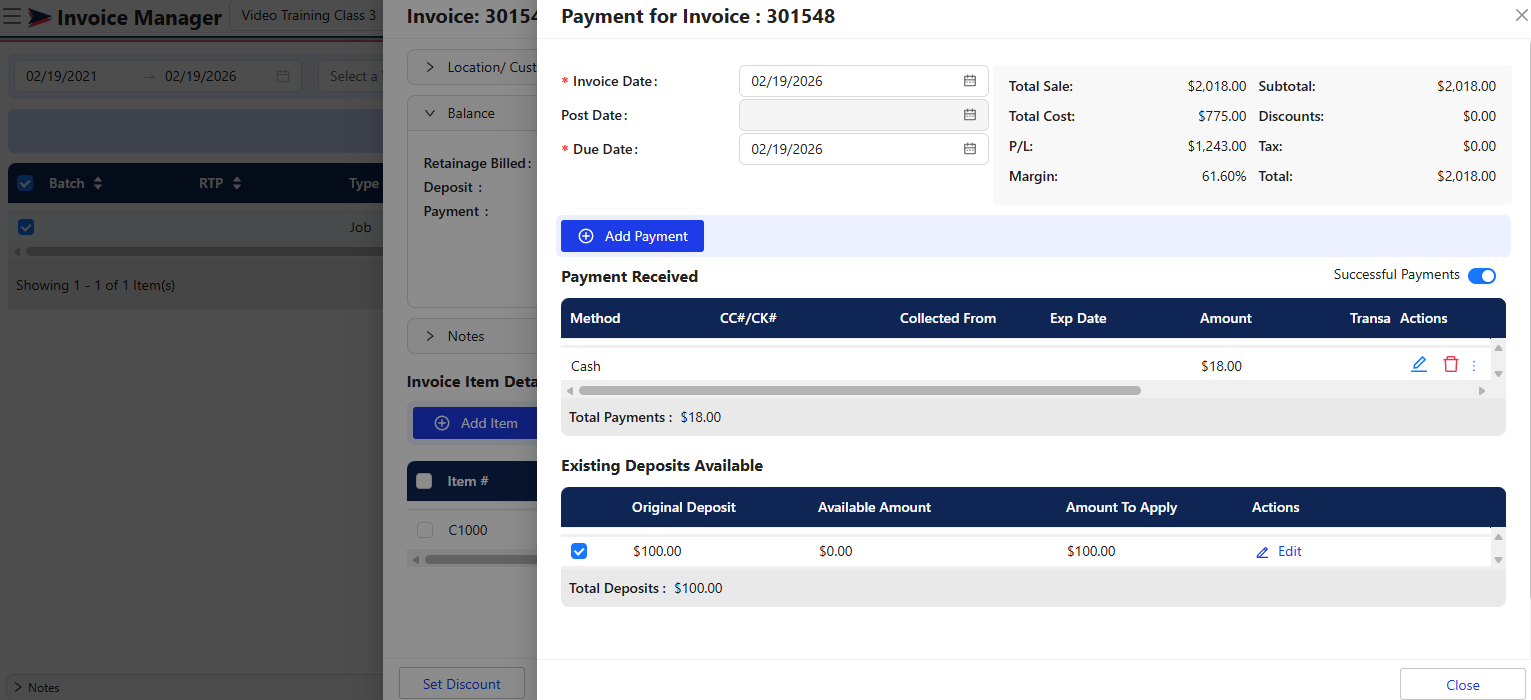Toggle the Successful Payments switch

pos(1481,276)
